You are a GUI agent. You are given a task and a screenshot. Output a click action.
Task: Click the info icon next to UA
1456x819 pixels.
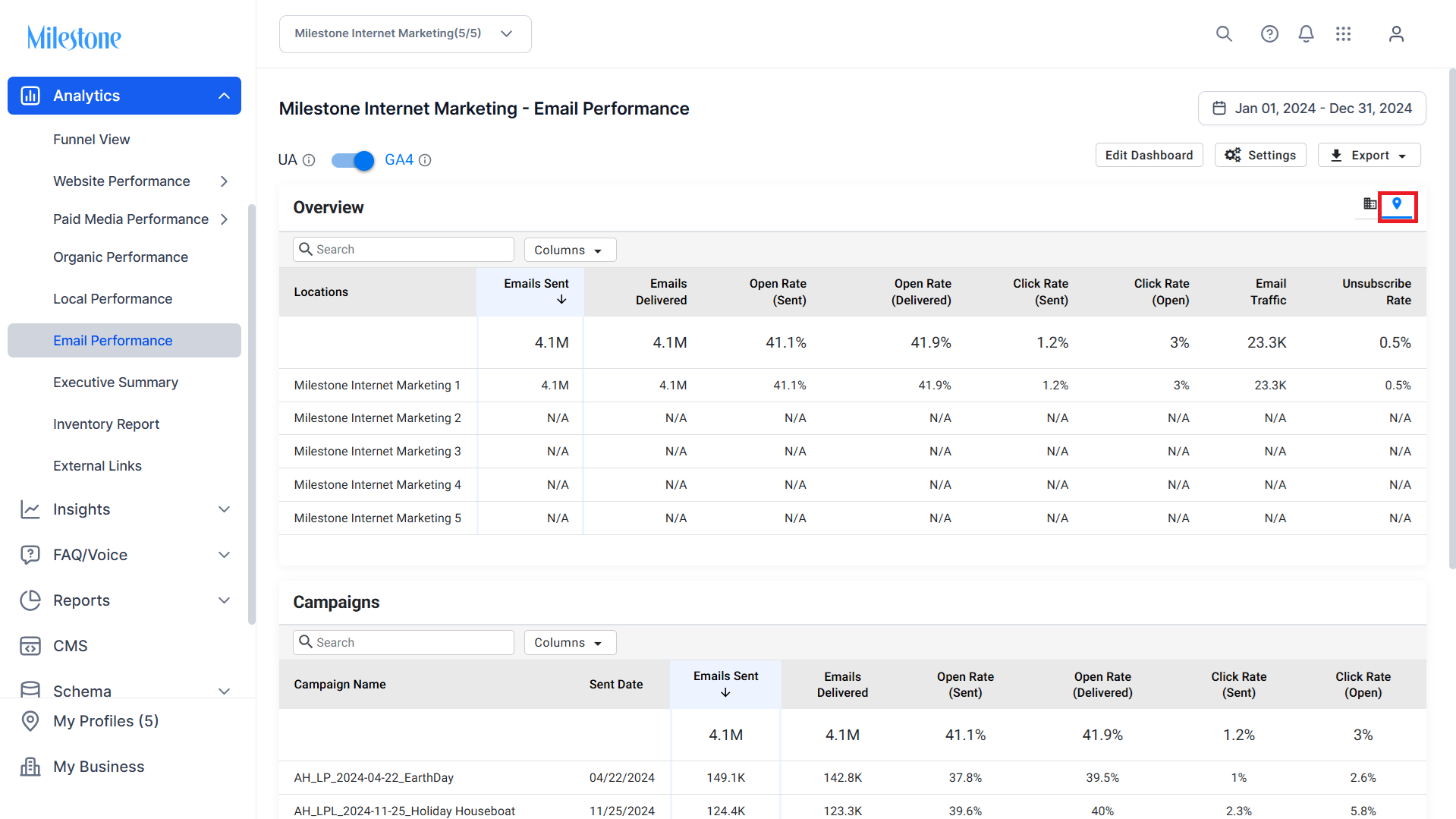click(309, 160)
